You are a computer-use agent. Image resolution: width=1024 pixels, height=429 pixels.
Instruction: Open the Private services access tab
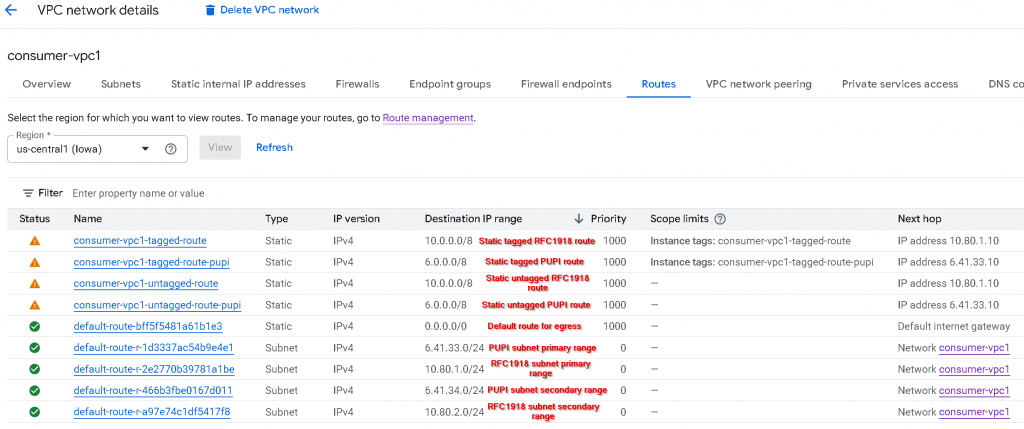(x=899, y=84)
